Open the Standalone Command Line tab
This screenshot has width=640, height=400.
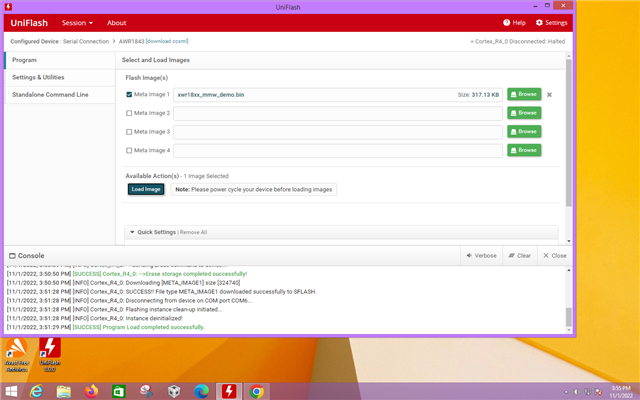pyautogui.click(x=60, y=94)
